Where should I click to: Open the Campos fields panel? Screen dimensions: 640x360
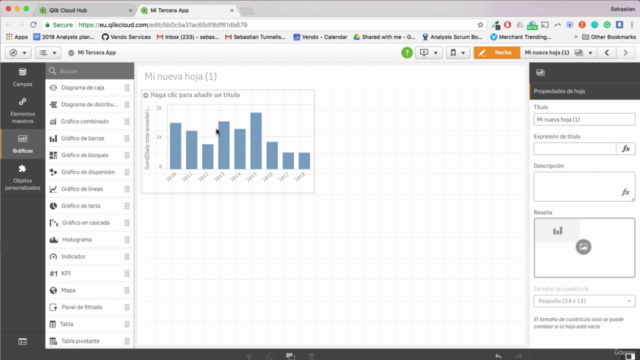(22, 77)
